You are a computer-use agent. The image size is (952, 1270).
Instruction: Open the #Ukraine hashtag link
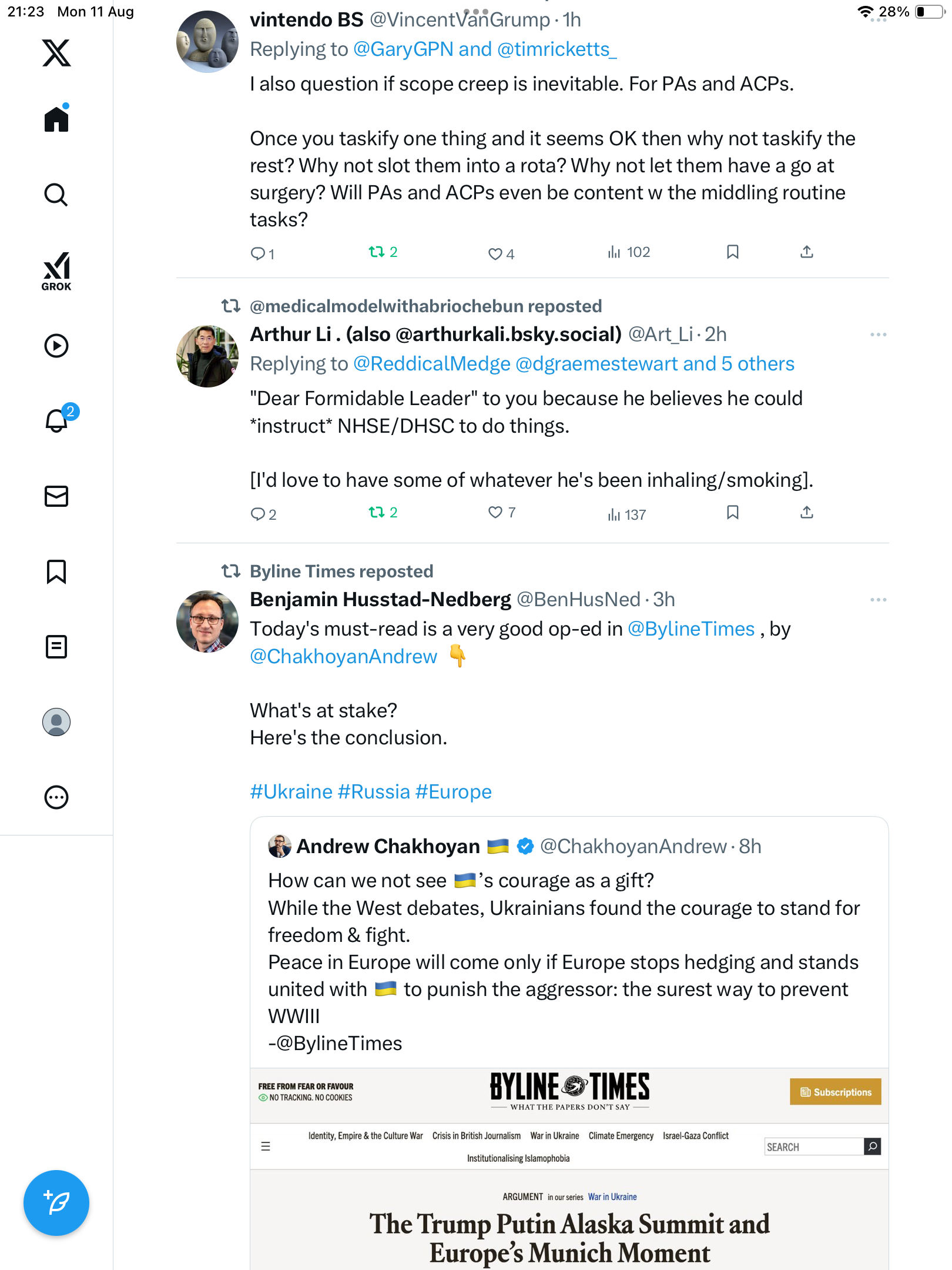coord(291,792)
